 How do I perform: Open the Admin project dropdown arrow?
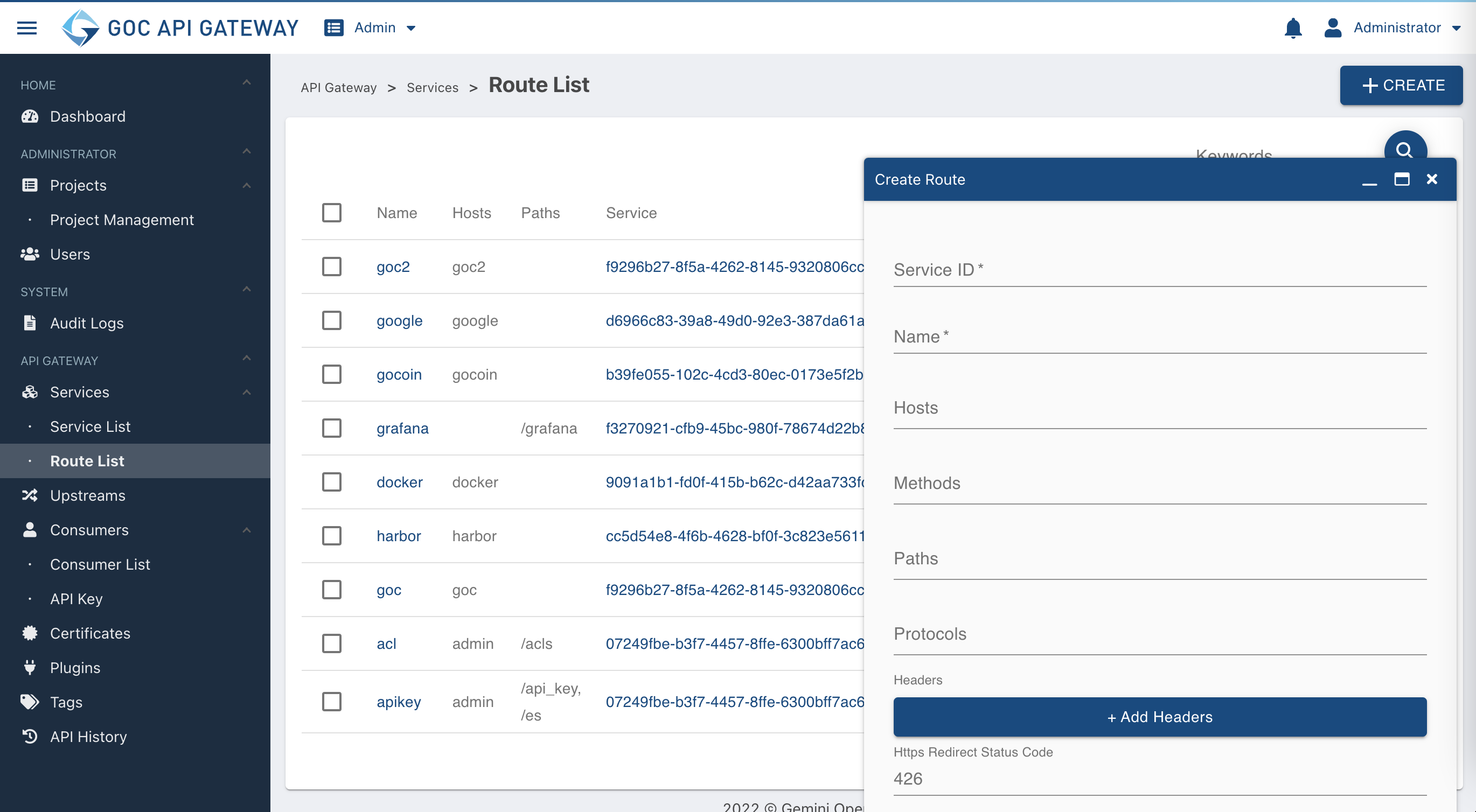[411, 28]
